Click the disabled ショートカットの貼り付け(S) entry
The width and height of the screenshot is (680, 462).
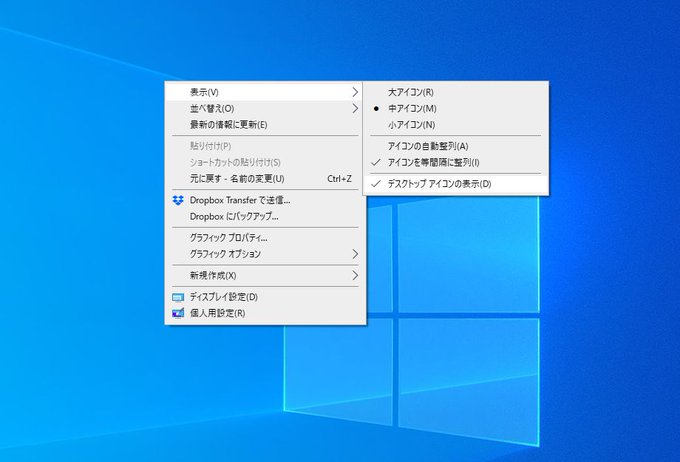265,162
